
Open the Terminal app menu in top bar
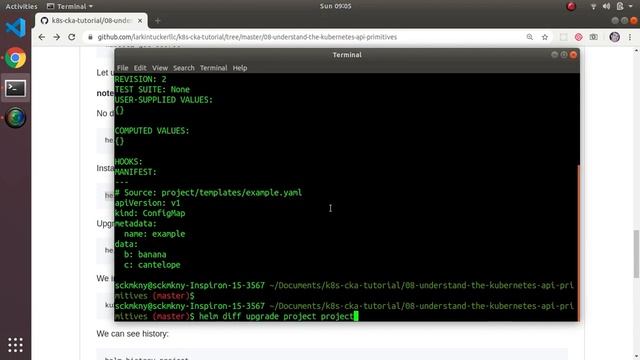click(x=70, y=6)
